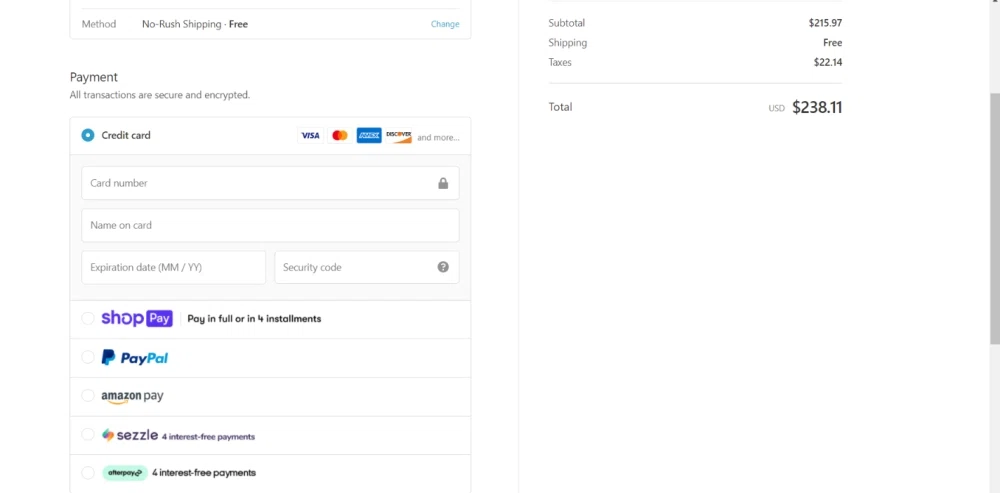Select the Shop Pay radio button
This screenshot has height=493, width=1000.
point(88,319)
